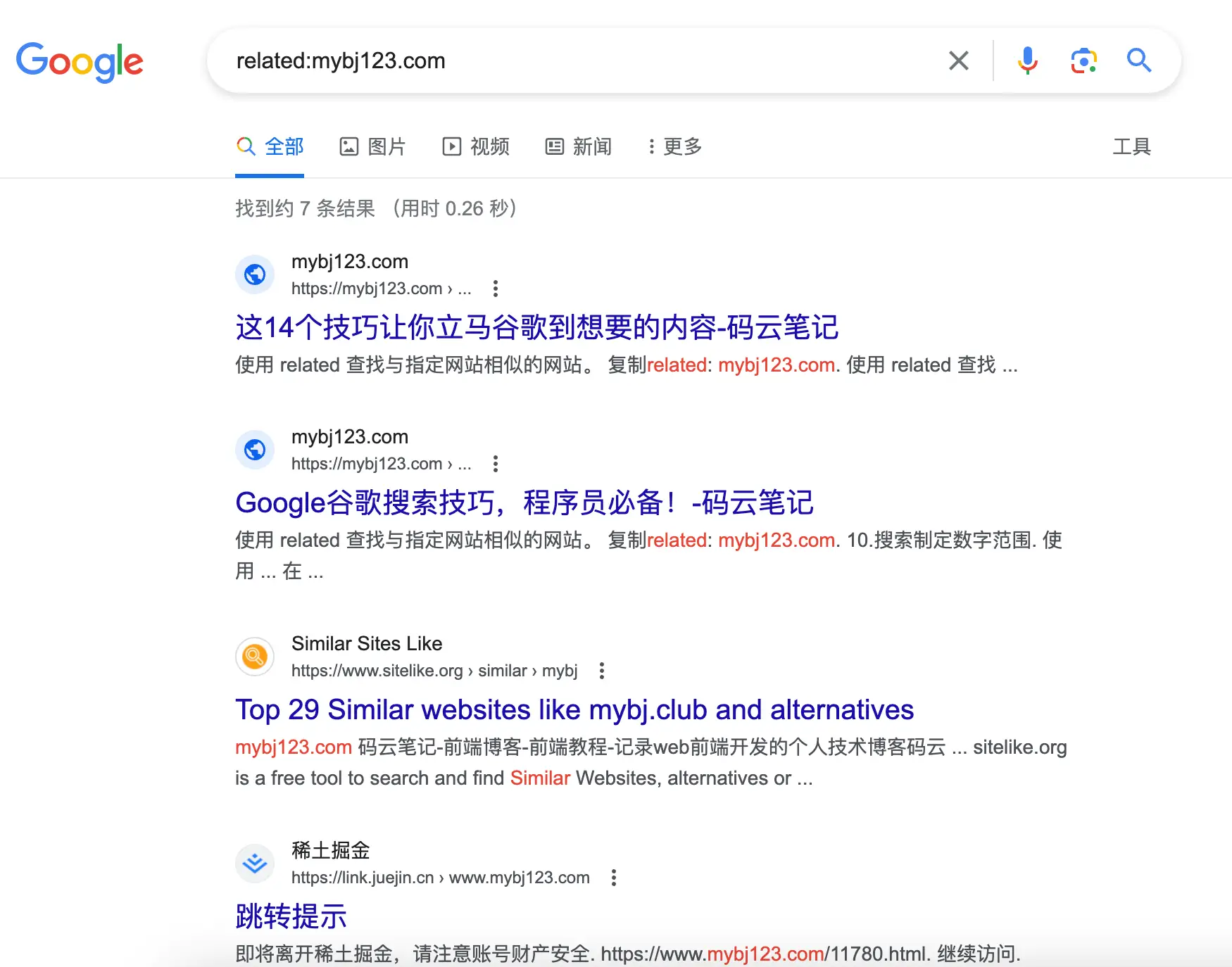Click inside the search input field

(x=563, y=61)
